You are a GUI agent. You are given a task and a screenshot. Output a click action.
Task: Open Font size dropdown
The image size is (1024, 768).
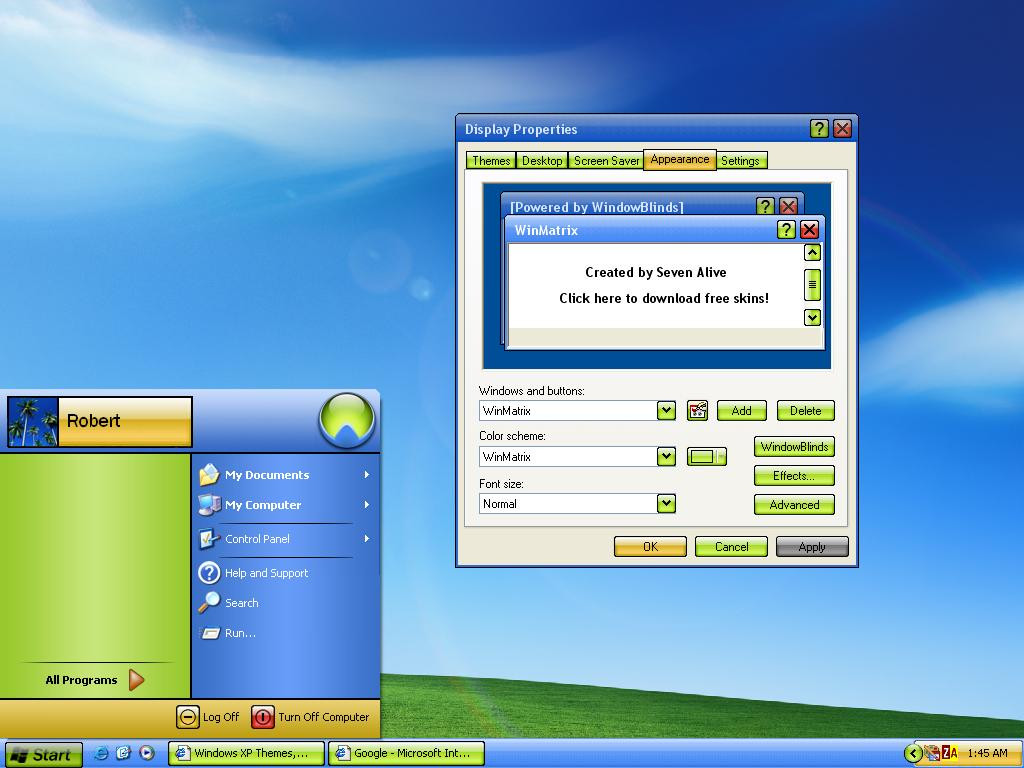pos(666,504)
